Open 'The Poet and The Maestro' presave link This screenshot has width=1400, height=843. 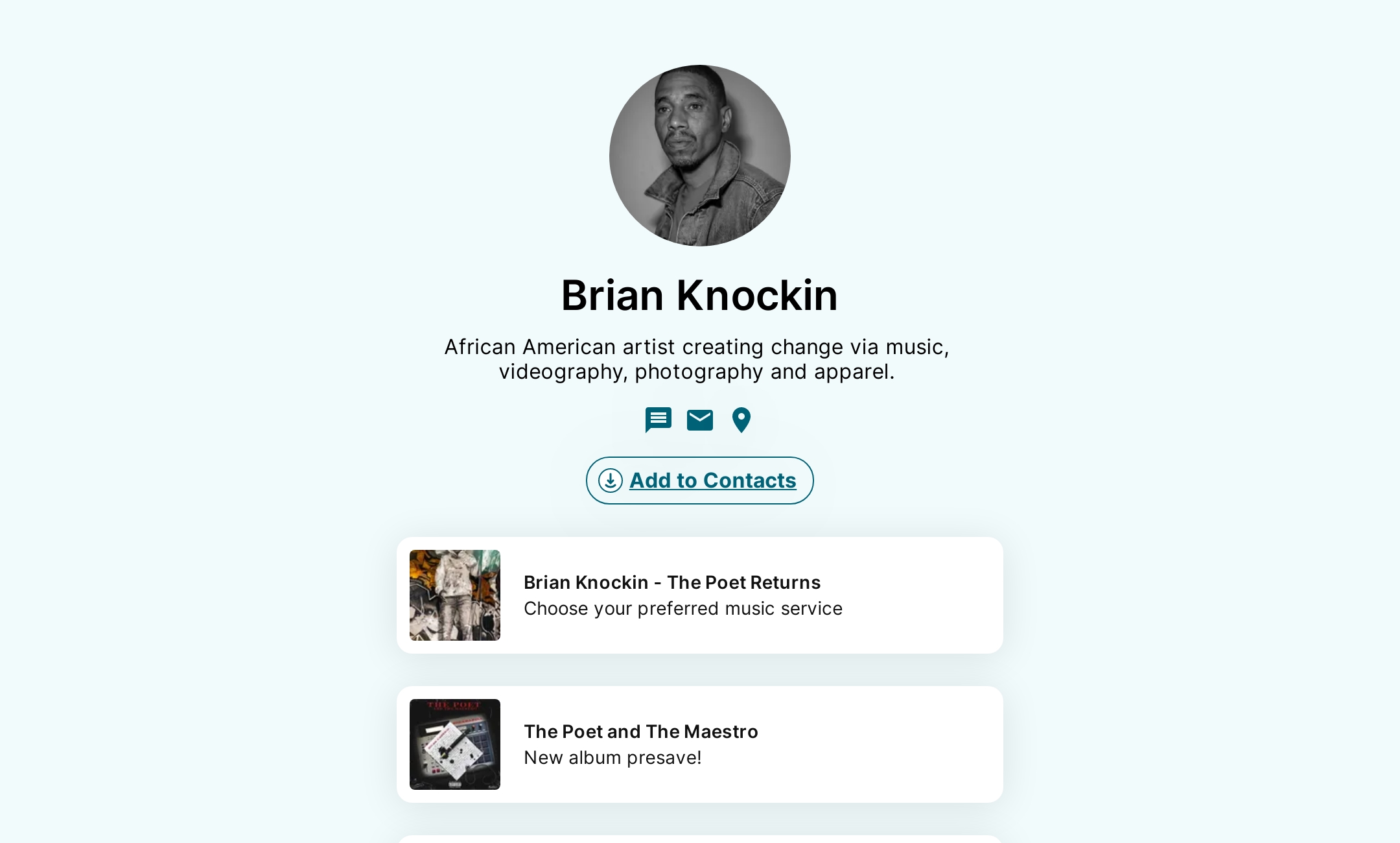pyautogui.click(x=640, y=731)
